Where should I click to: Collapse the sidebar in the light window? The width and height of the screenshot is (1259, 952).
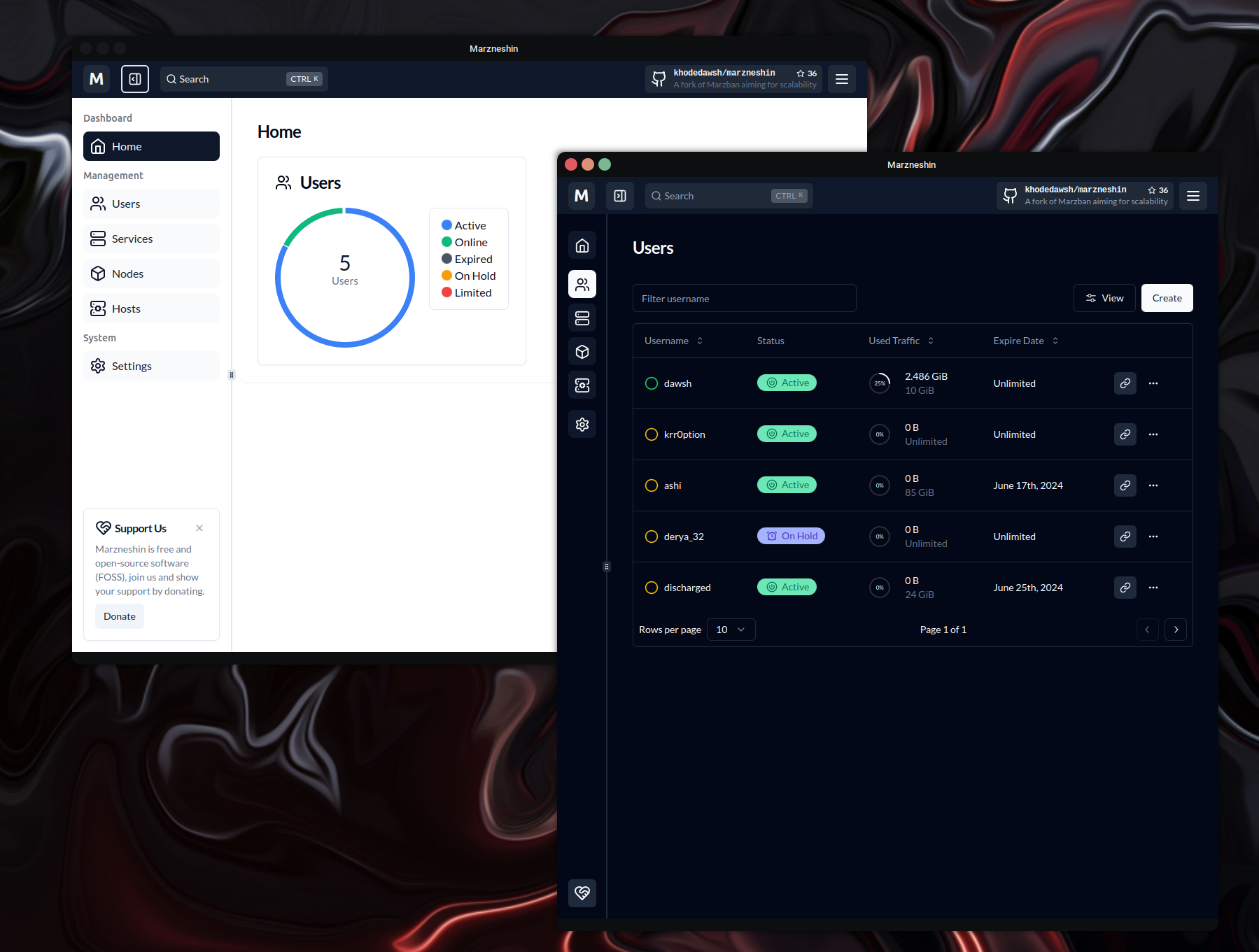click(x=135, y=79)
